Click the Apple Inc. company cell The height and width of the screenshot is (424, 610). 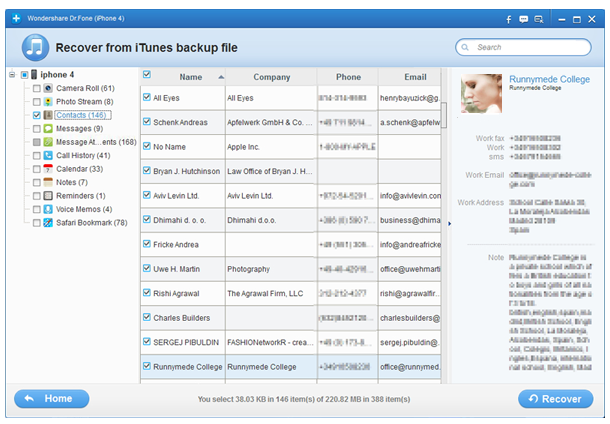[271, 147]
